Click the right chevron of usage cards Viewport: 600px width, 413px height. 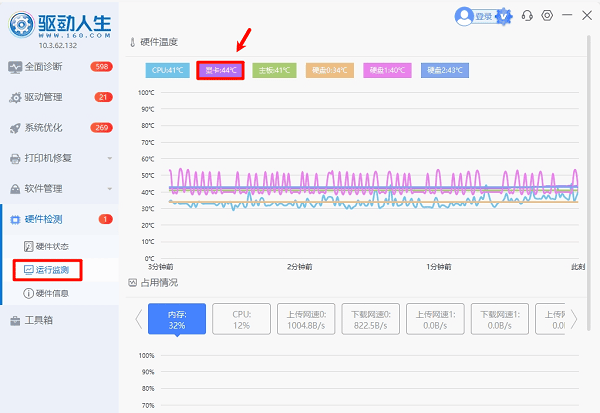(x=574, y=319)
